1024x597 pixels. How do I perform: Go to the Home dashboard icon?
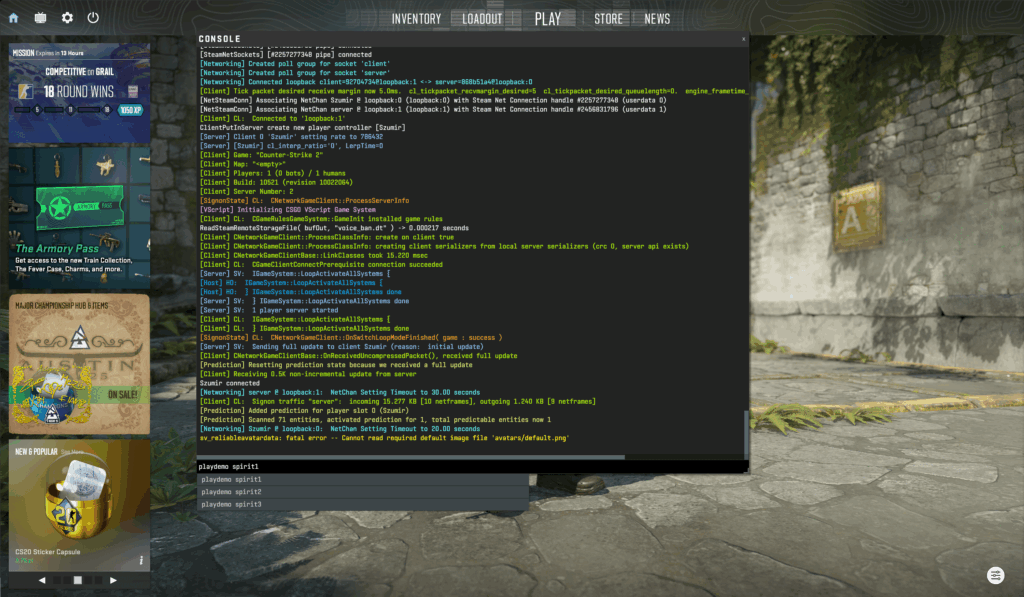(13, 18)
